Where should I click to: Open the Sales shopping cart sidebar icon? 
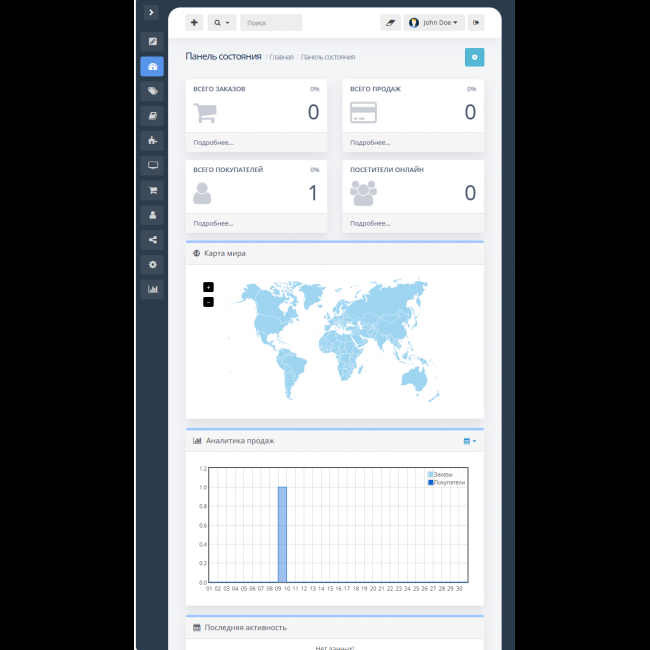(x=152, y=190)
